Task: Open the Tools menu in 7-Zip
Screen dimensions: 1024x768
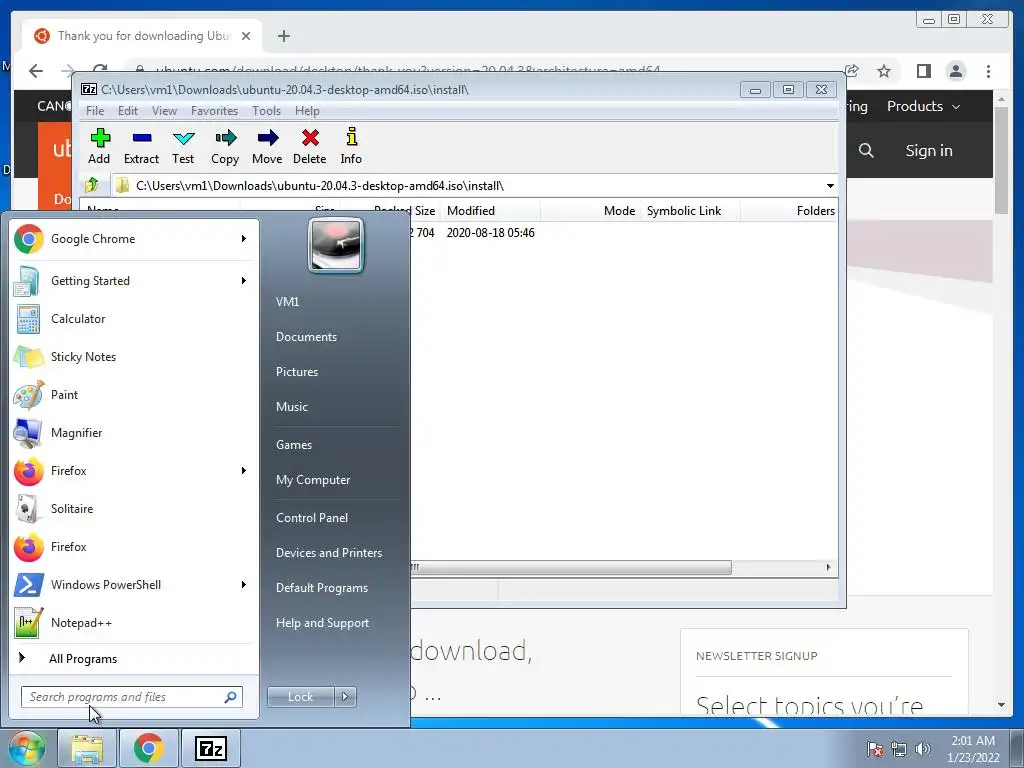Action: [266, 111]
